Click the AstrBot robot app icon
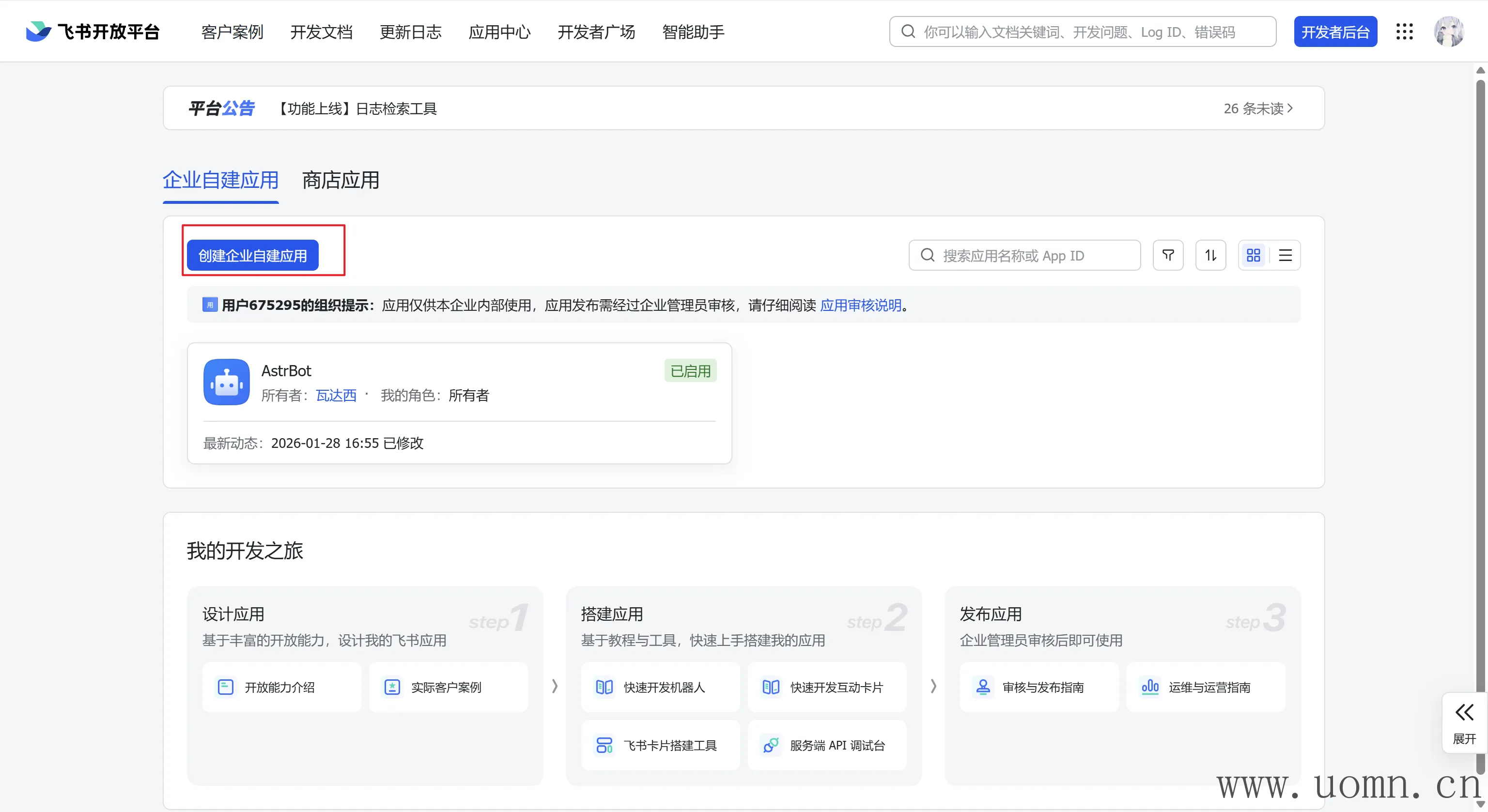Viewport: 1488px width, 812px height. pos(226,383)
